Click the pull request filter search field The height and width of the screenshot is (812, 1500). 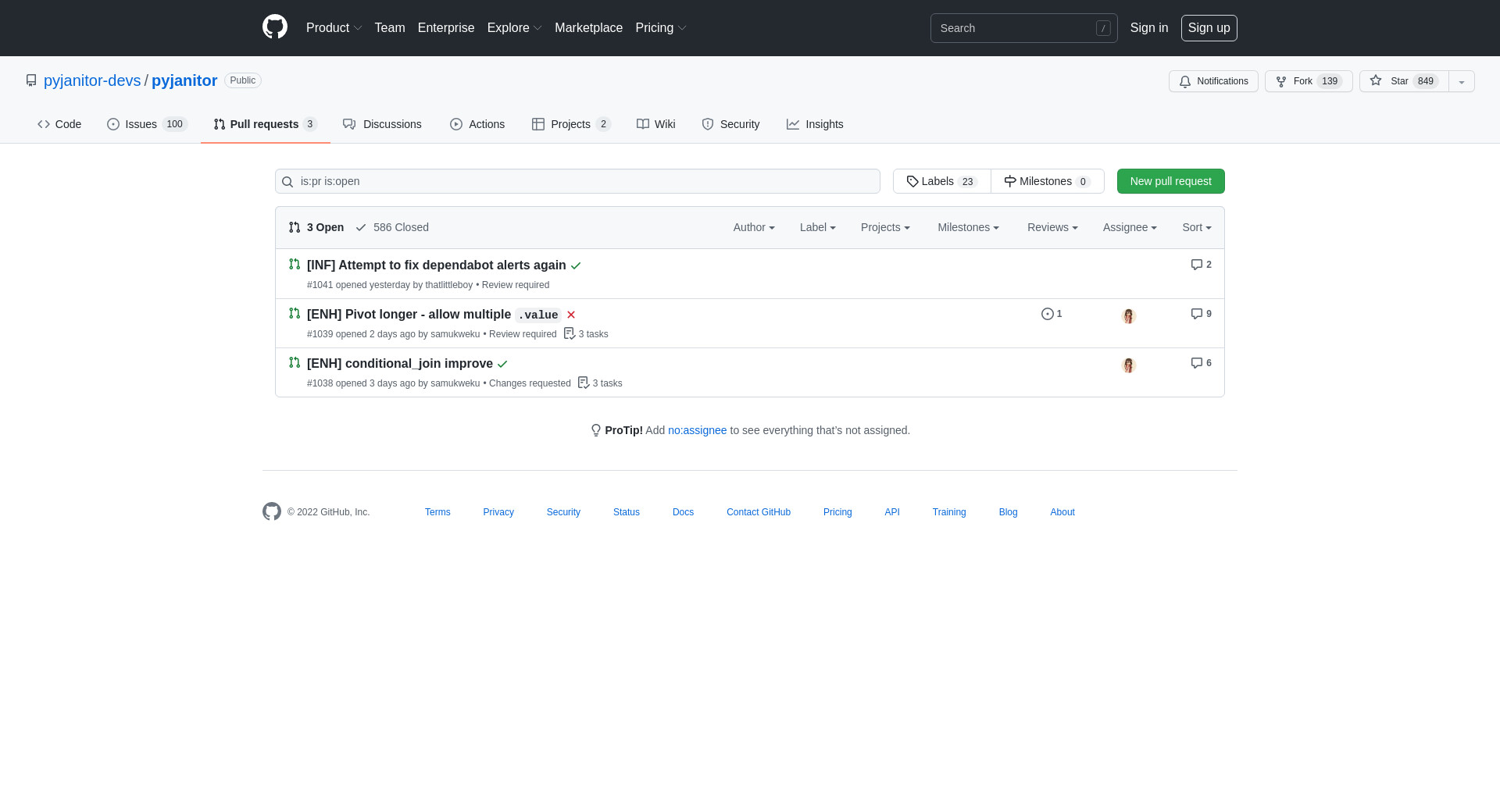[578, 181]
